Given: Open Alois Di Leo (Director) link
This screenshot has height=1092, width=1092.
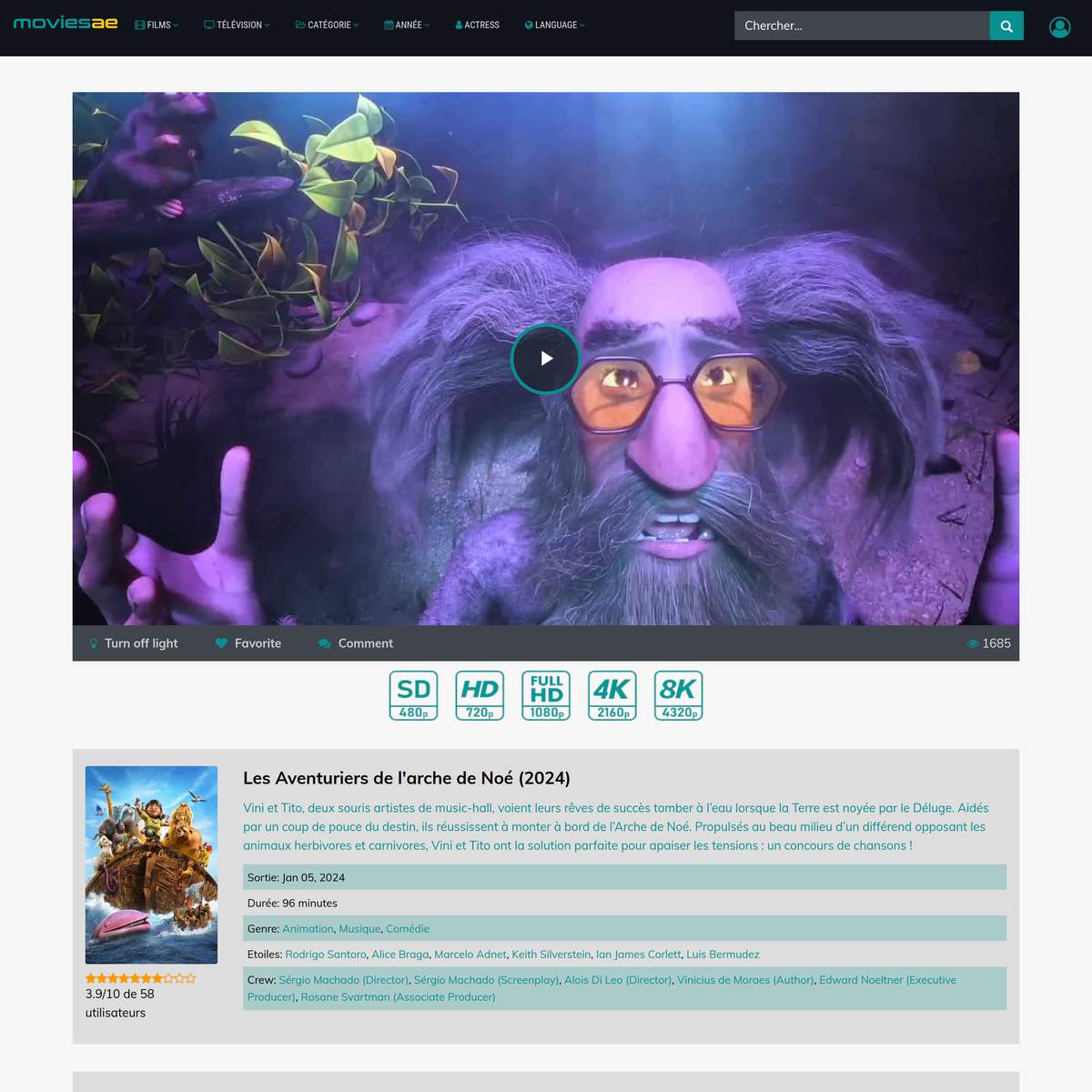Looking at the screenshot, I should click(x=618, y=980).
